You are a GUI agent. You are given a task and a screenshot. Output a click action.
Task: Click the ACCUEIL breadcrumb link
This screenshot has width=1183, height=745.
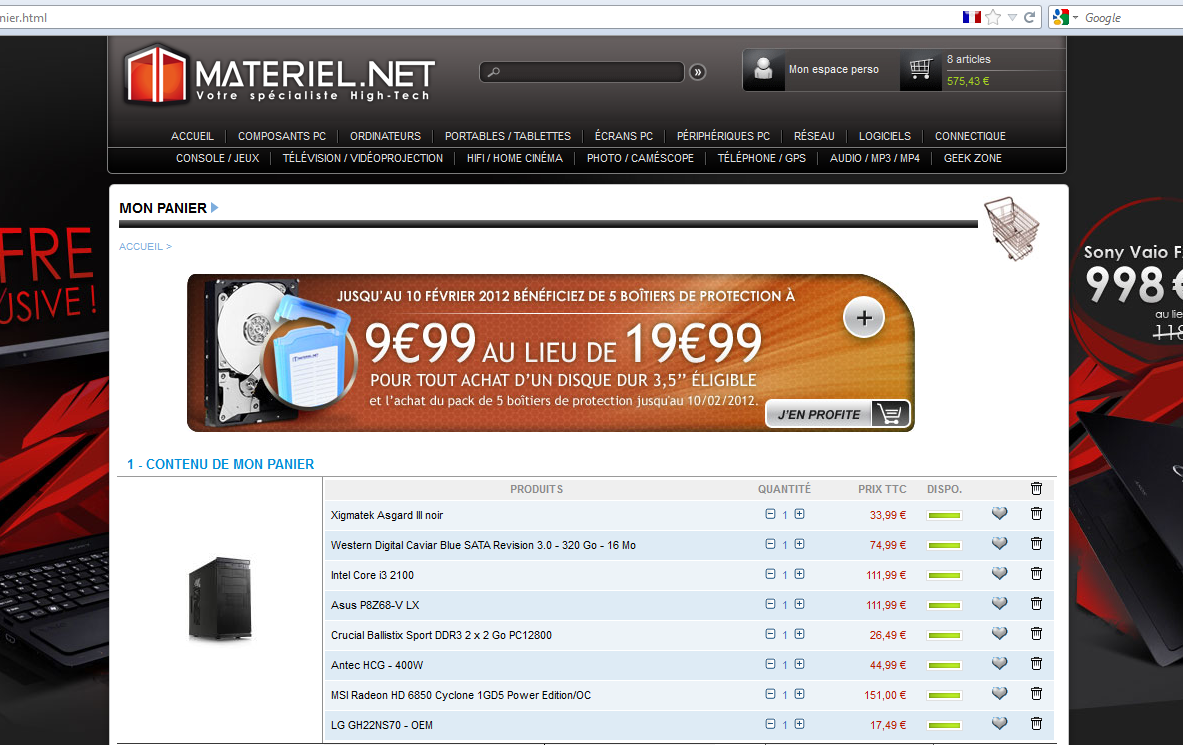click(141, 246)
